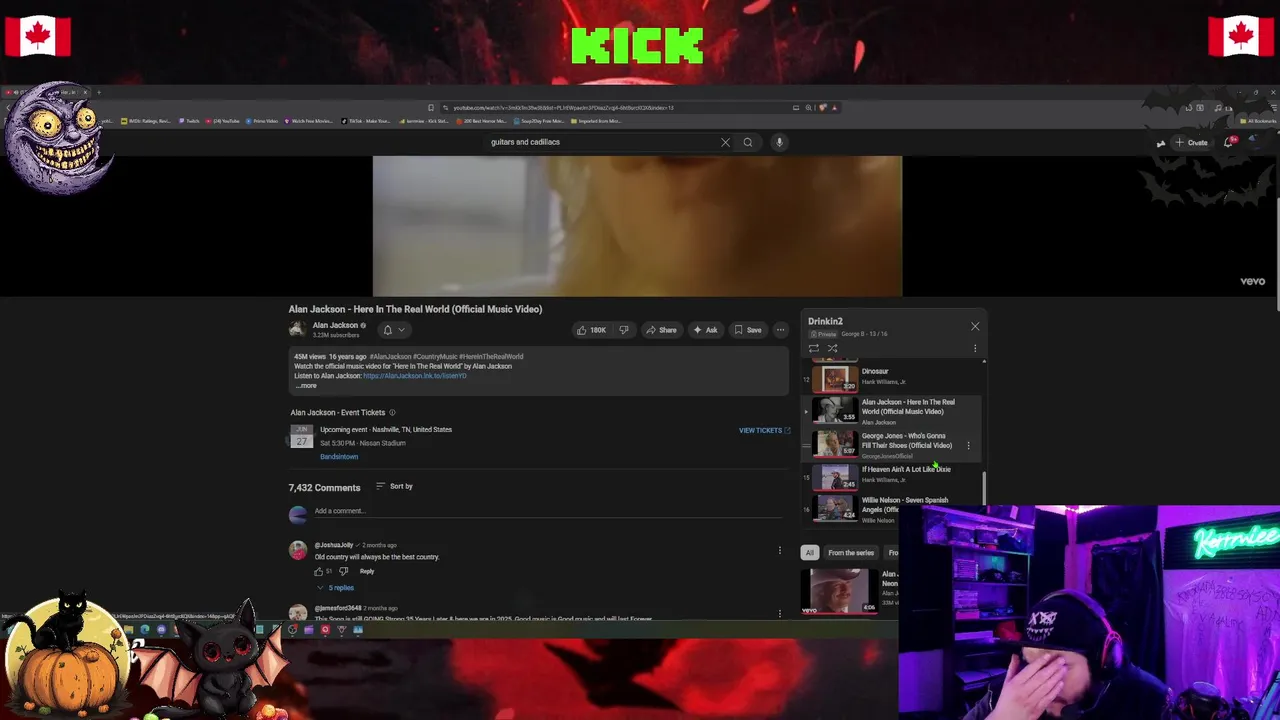Play If Heaven Ain't A Lot Like Dixie

click(x=890, y=476)
